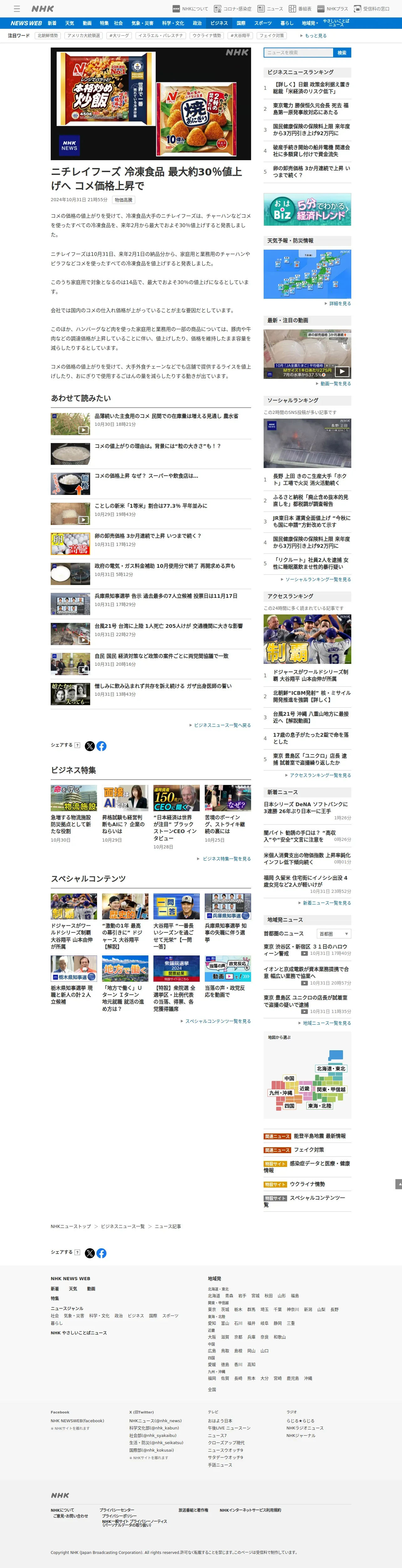Open ウクライナ情勢 special site link
402x1568 pixels.
click(x=307, y=1184)
